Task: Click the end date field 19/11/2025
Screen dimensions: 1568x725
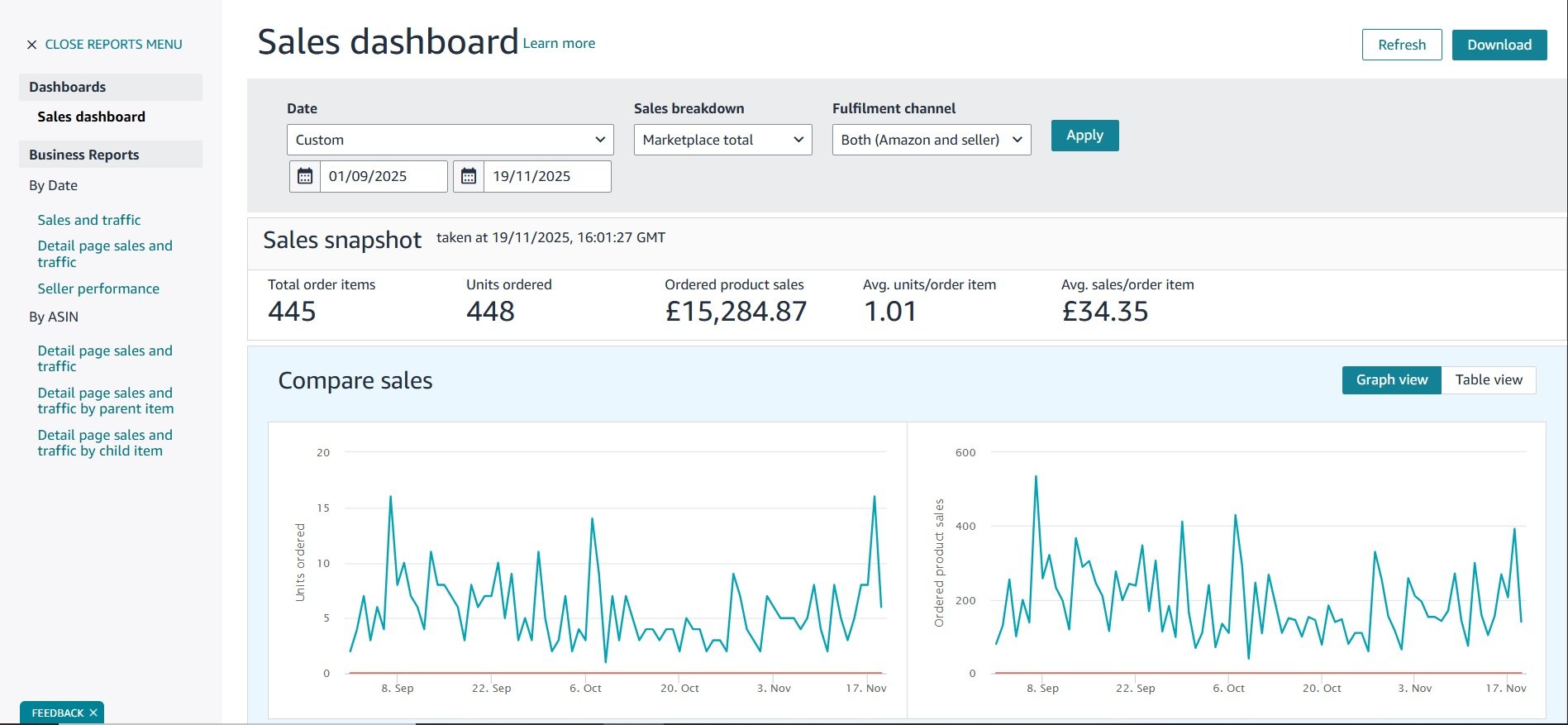Action: click(x=546, y=176)
